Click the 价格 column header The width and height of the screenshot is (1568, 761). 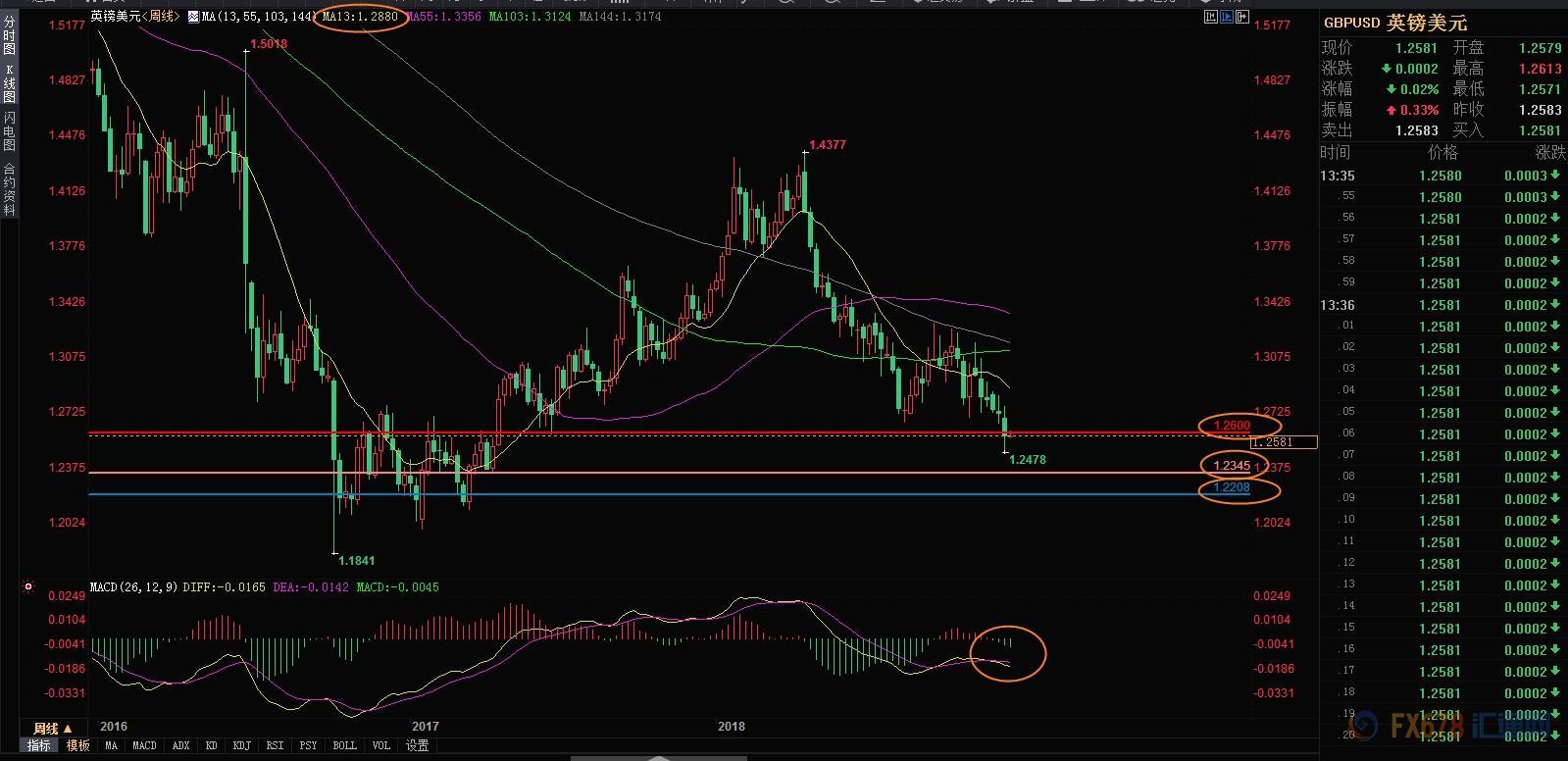(1443, 152)
